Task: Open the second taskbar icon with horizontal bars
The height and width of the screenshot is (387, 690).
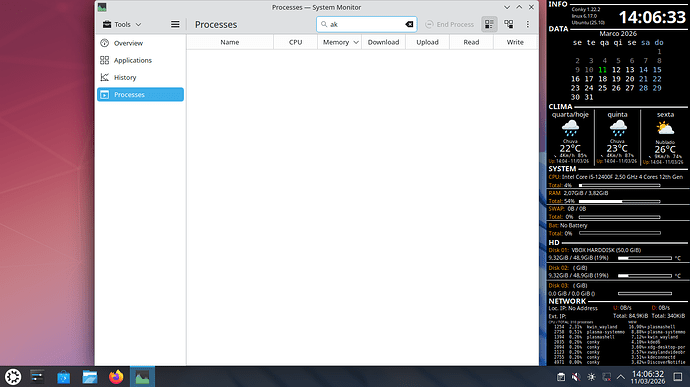Action: point(37,377)
